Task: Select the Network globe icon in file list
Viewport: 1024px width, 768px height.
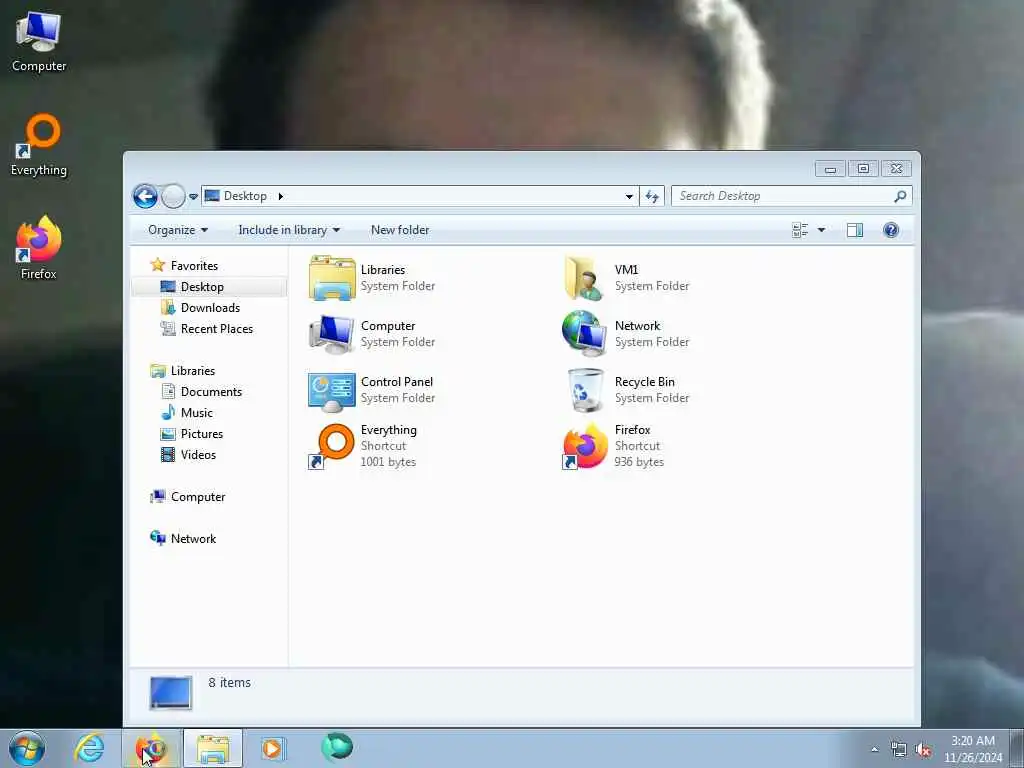Action: point(583,333)
